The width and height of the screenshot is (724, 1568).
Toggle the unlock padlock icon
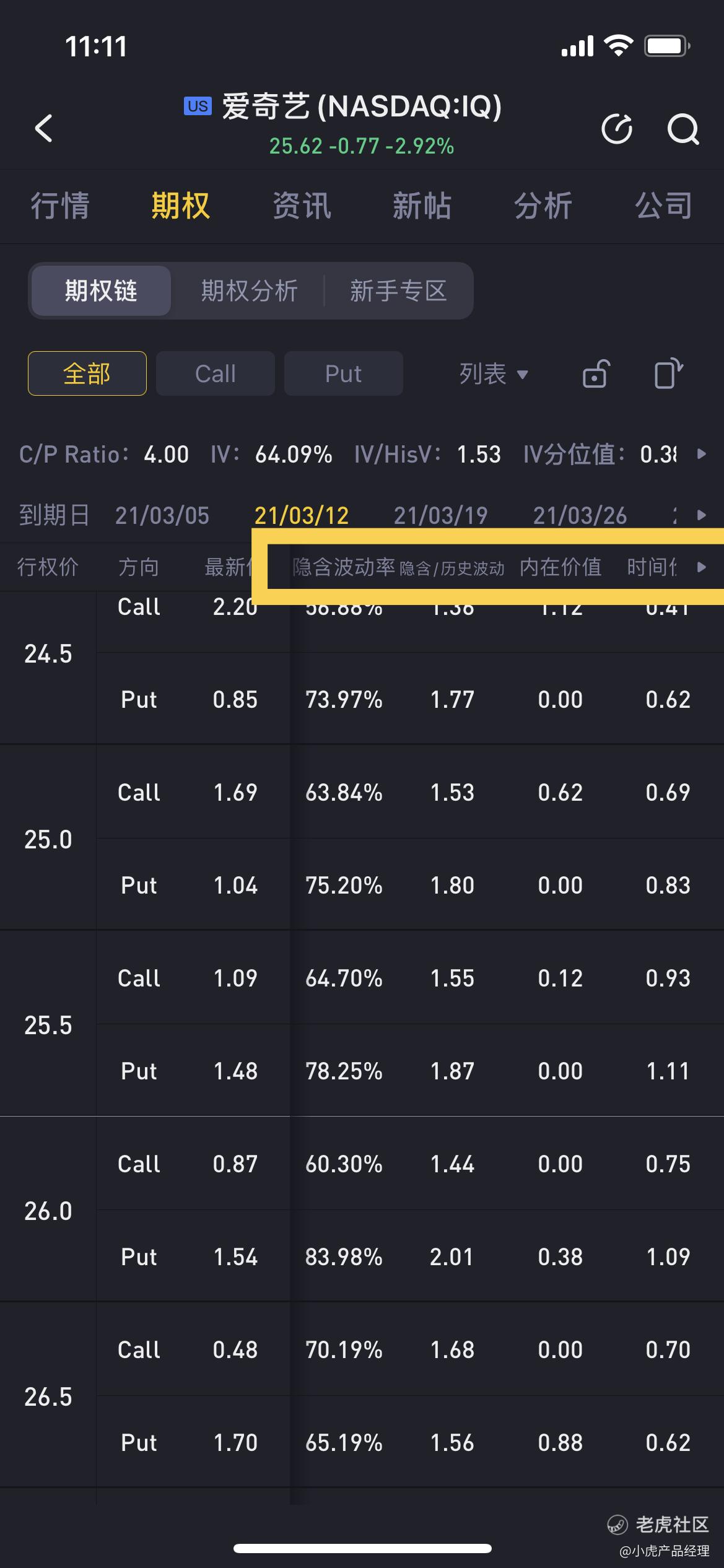tap(596, 373)
